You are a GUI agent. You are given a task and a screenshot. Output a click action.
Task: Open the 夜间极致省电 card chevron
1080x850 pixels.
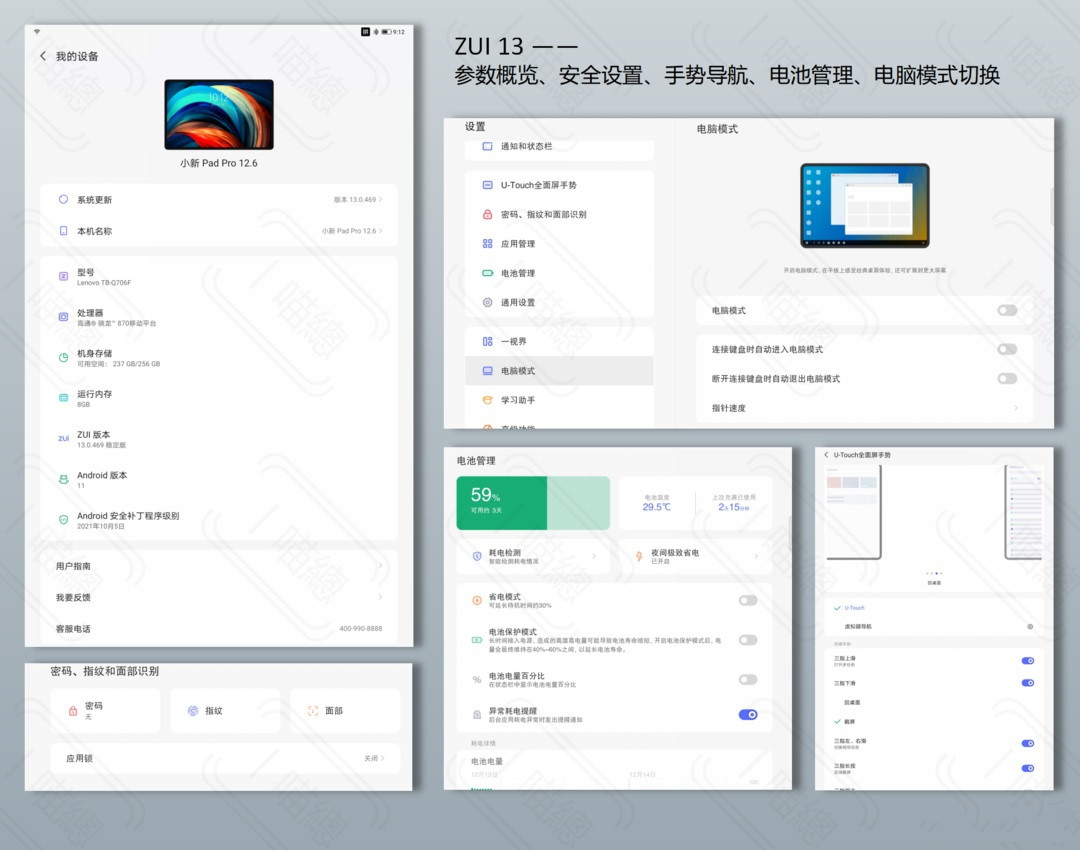click(756, 556)
